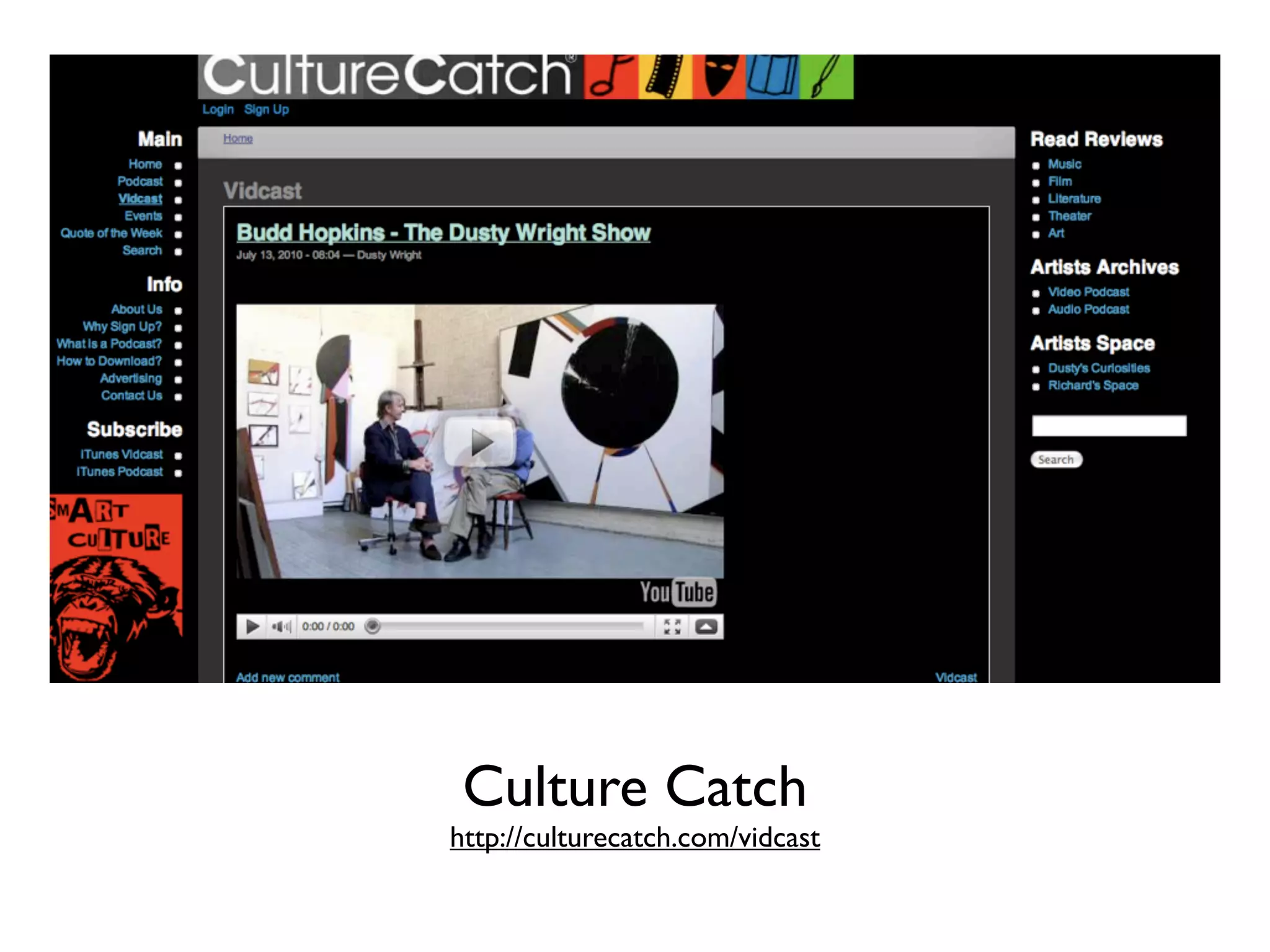
Task: Open the Sign Up link
Action: (x=267, y=110)
